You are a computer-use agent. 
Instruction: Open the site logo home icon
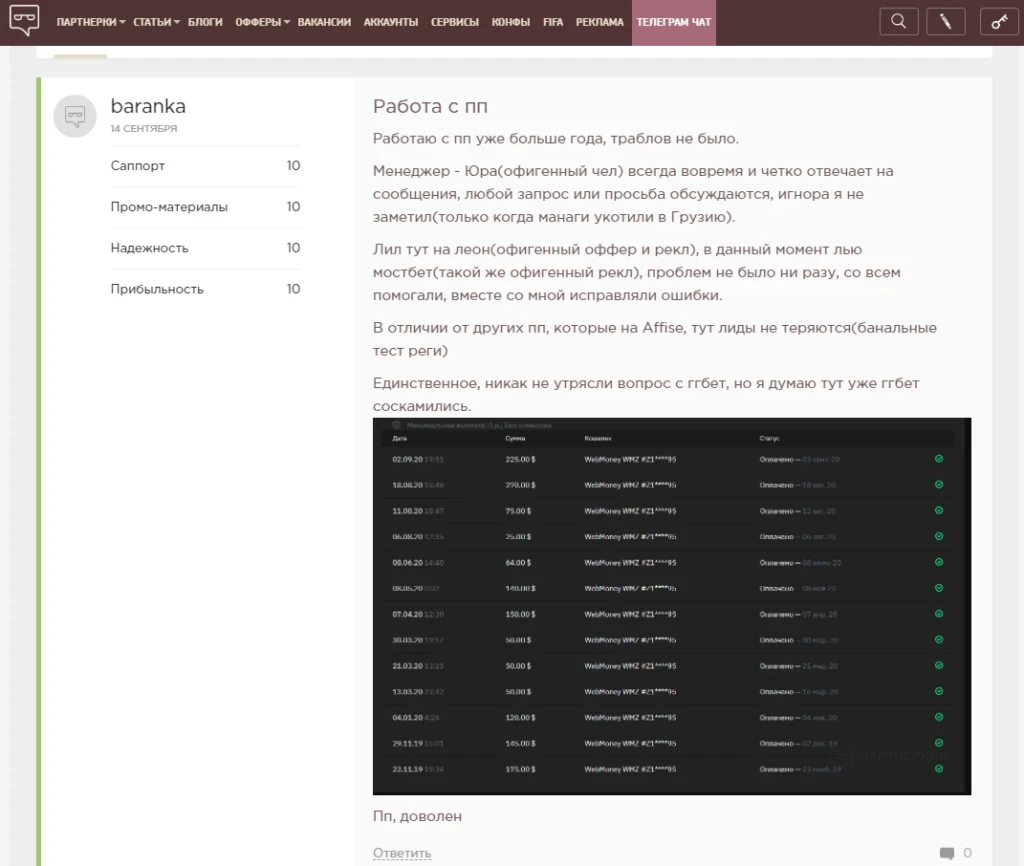[x=24, y=20]
